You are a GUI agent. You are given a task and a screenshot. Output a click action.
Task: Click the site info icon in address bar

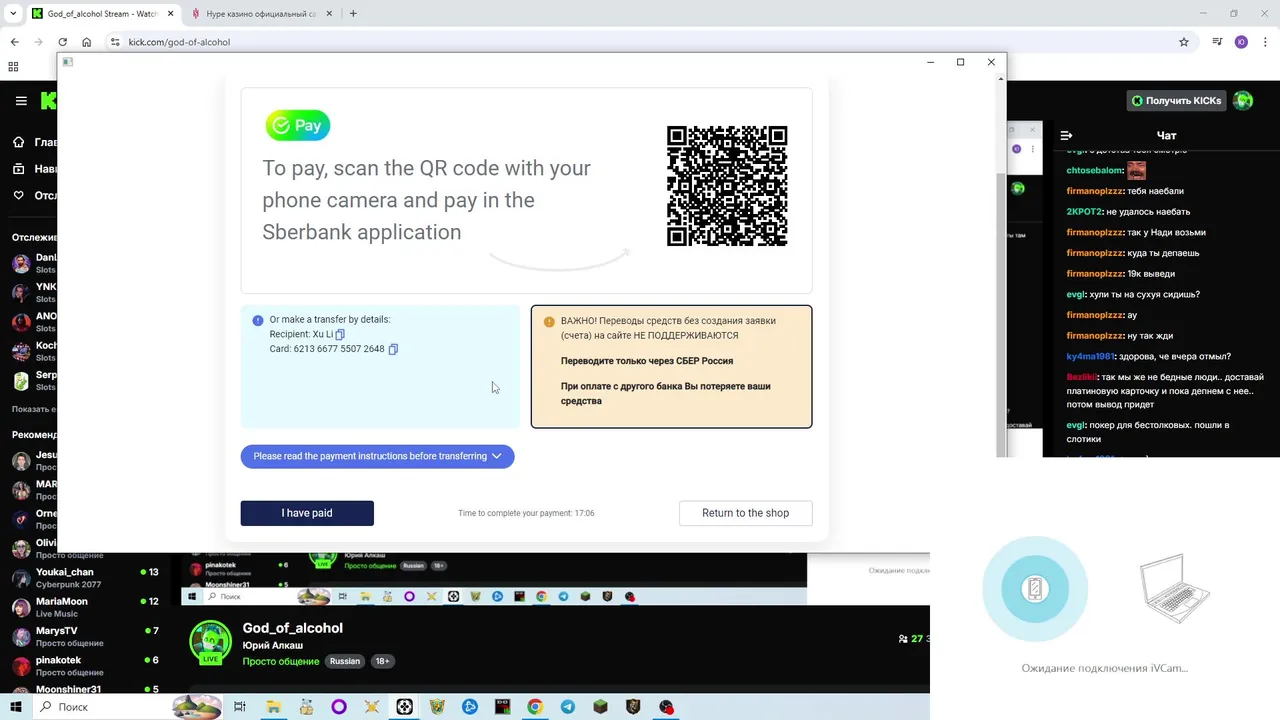click(x=115, y=42)
